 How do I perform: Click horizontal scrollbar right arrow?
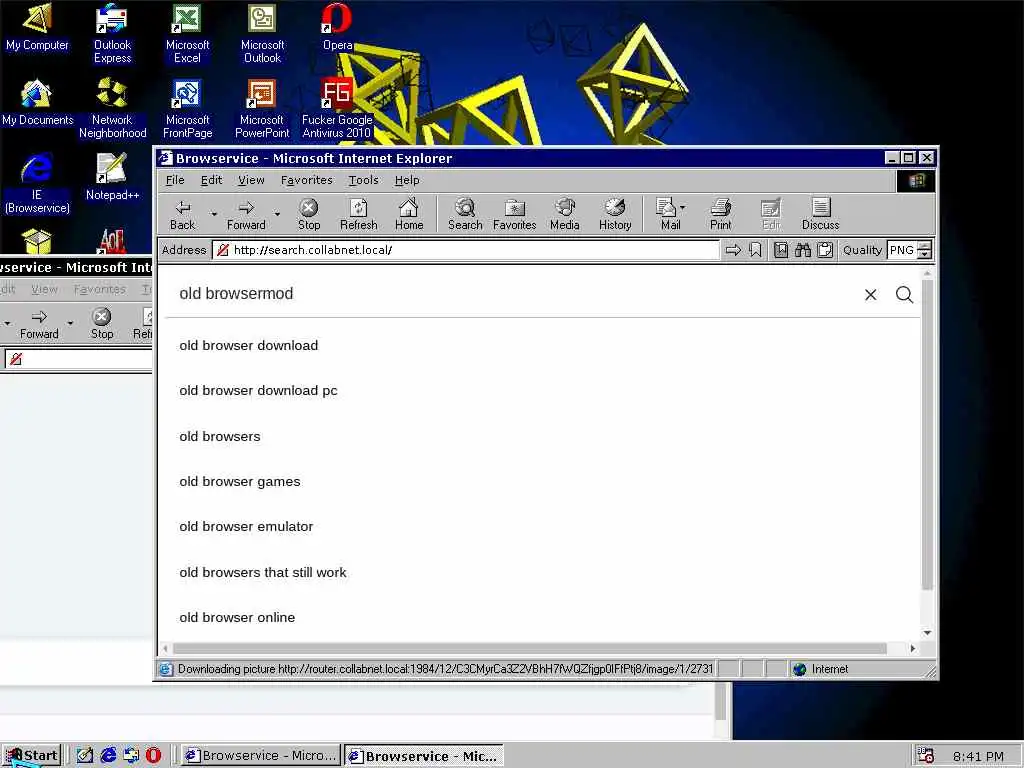(913, 648)
